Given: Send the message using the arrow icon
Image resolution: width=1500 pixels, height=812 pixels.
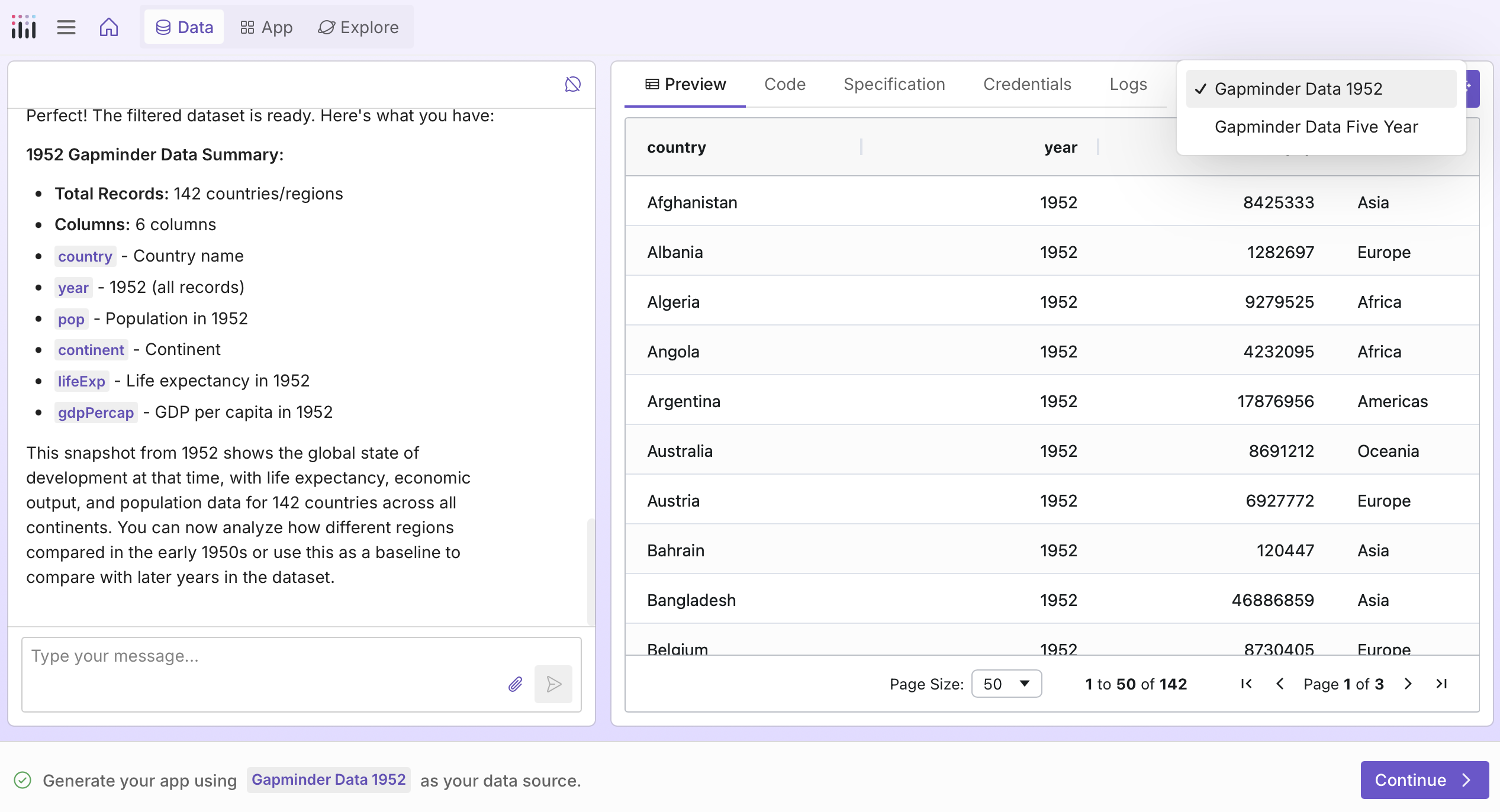Looking at the screenshot, I should [553, 684].
